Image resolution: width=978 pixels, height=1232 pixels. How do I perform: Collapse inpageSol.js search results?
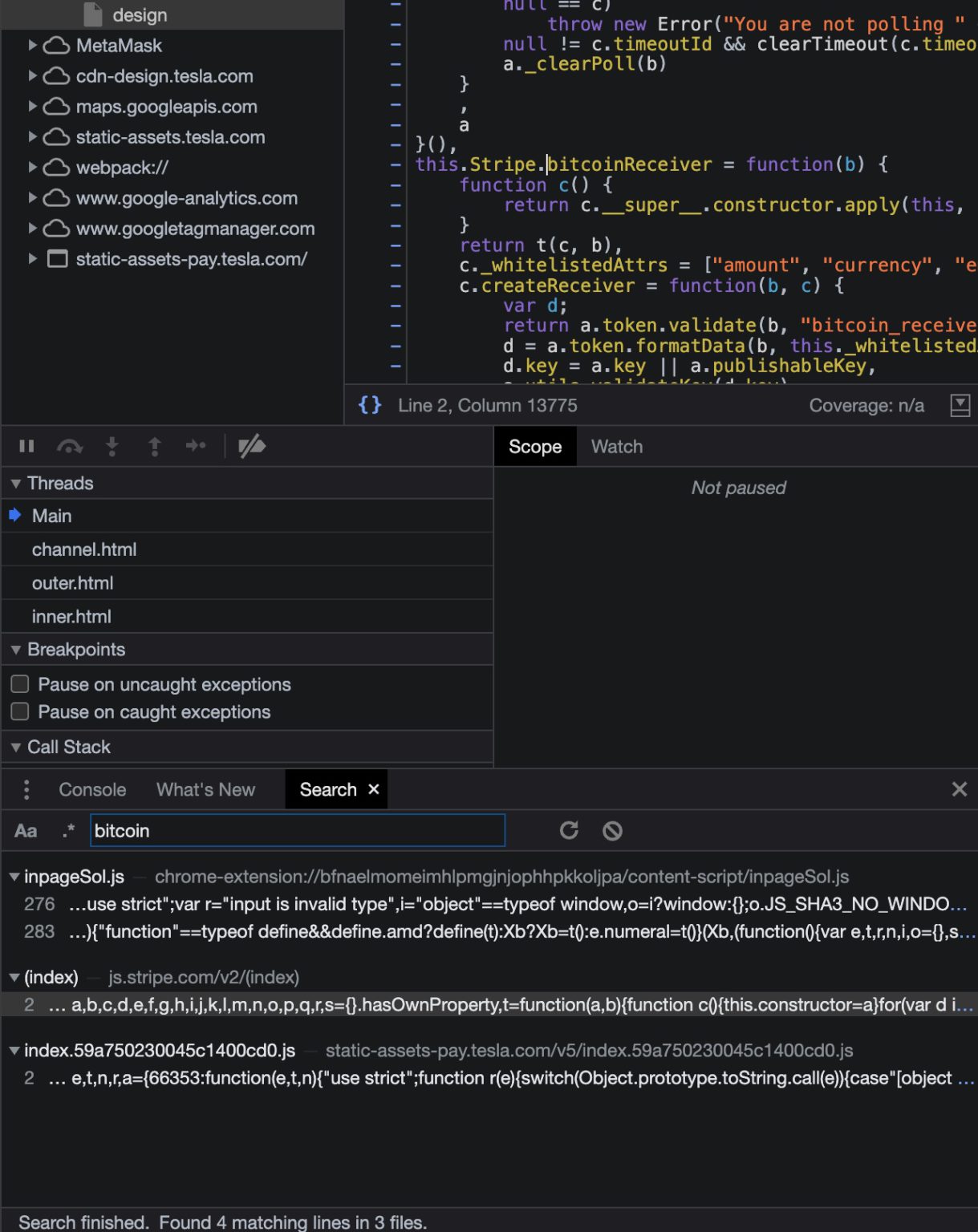14,877
